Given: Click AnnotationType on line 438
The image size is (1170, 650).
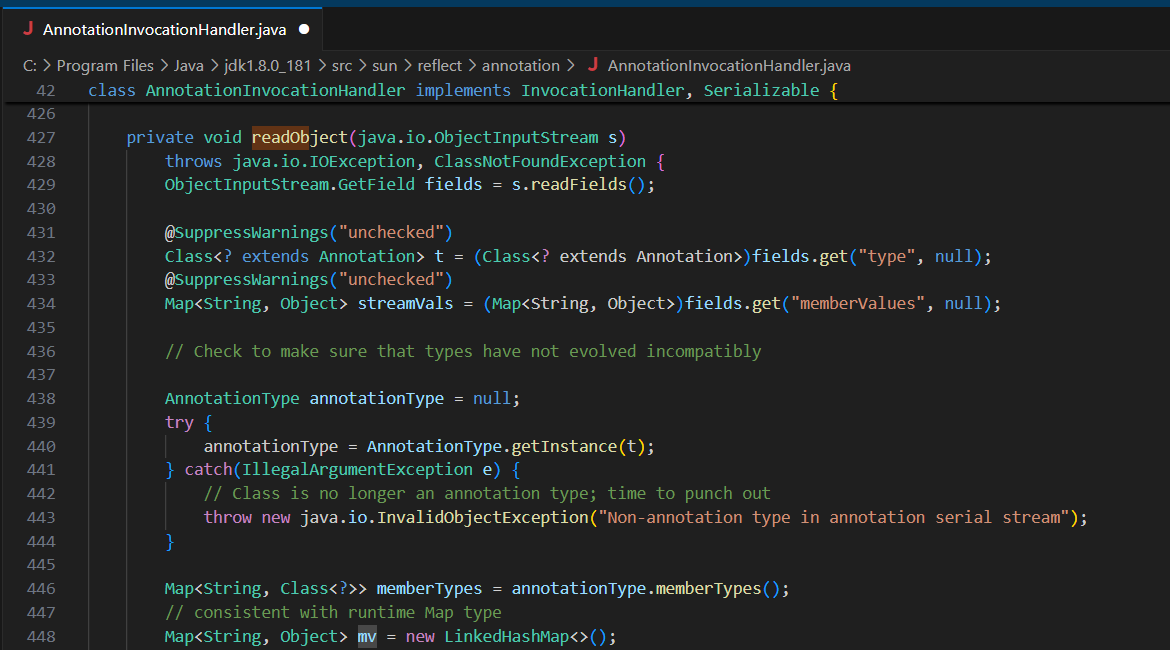Looking at the screenshot, I should [x=232, y=399].
